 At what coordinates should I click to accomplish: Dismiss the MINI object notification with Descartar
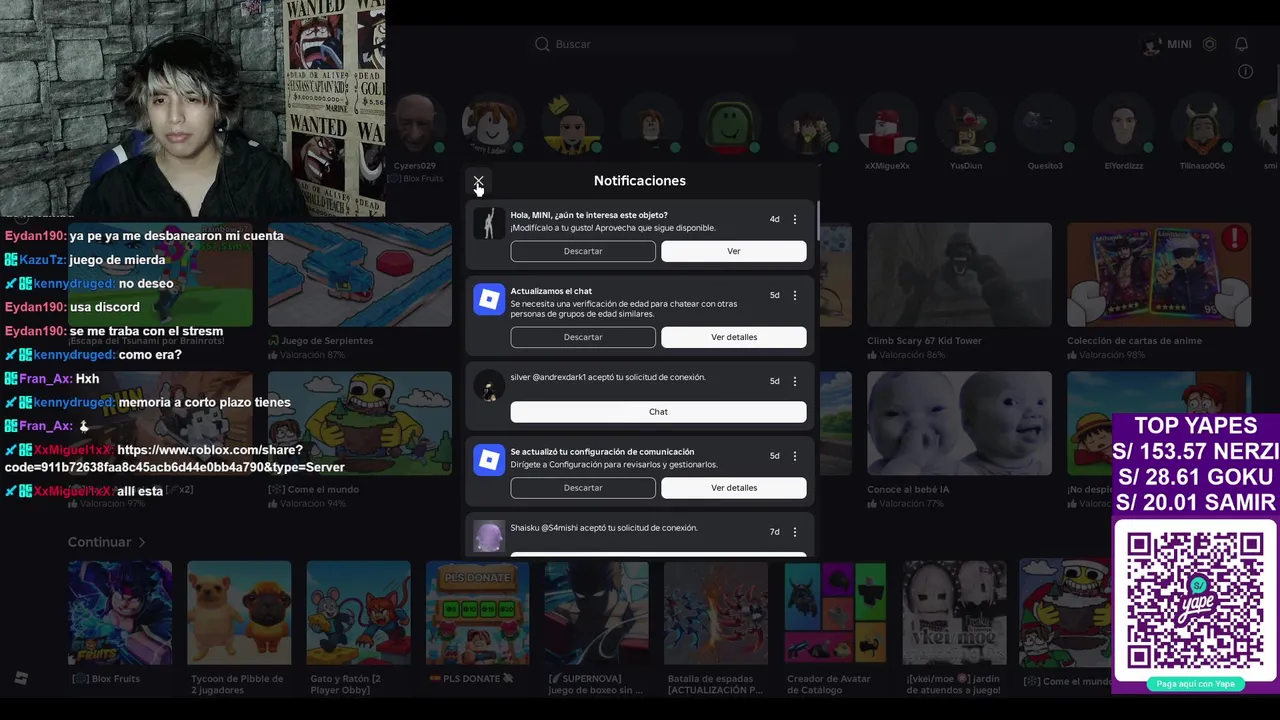click(583, 251)
